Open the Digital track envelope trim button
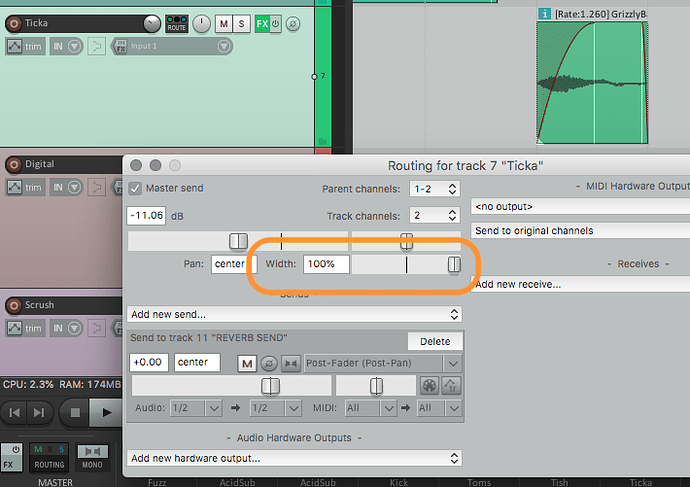This screenshot has width=690, height=487. point(26,187)
